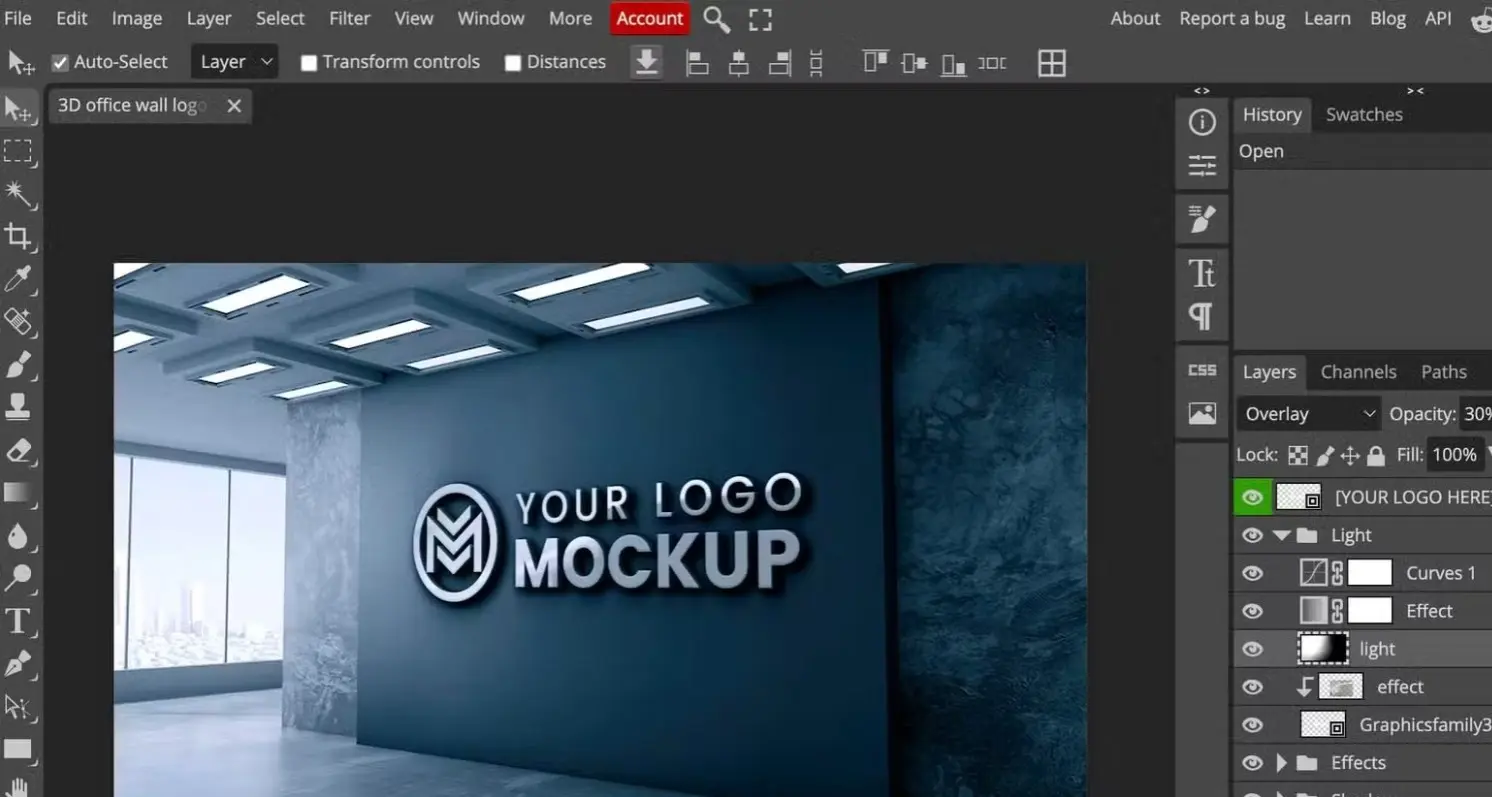Select the Clone Stamp tool

point(18,407)
